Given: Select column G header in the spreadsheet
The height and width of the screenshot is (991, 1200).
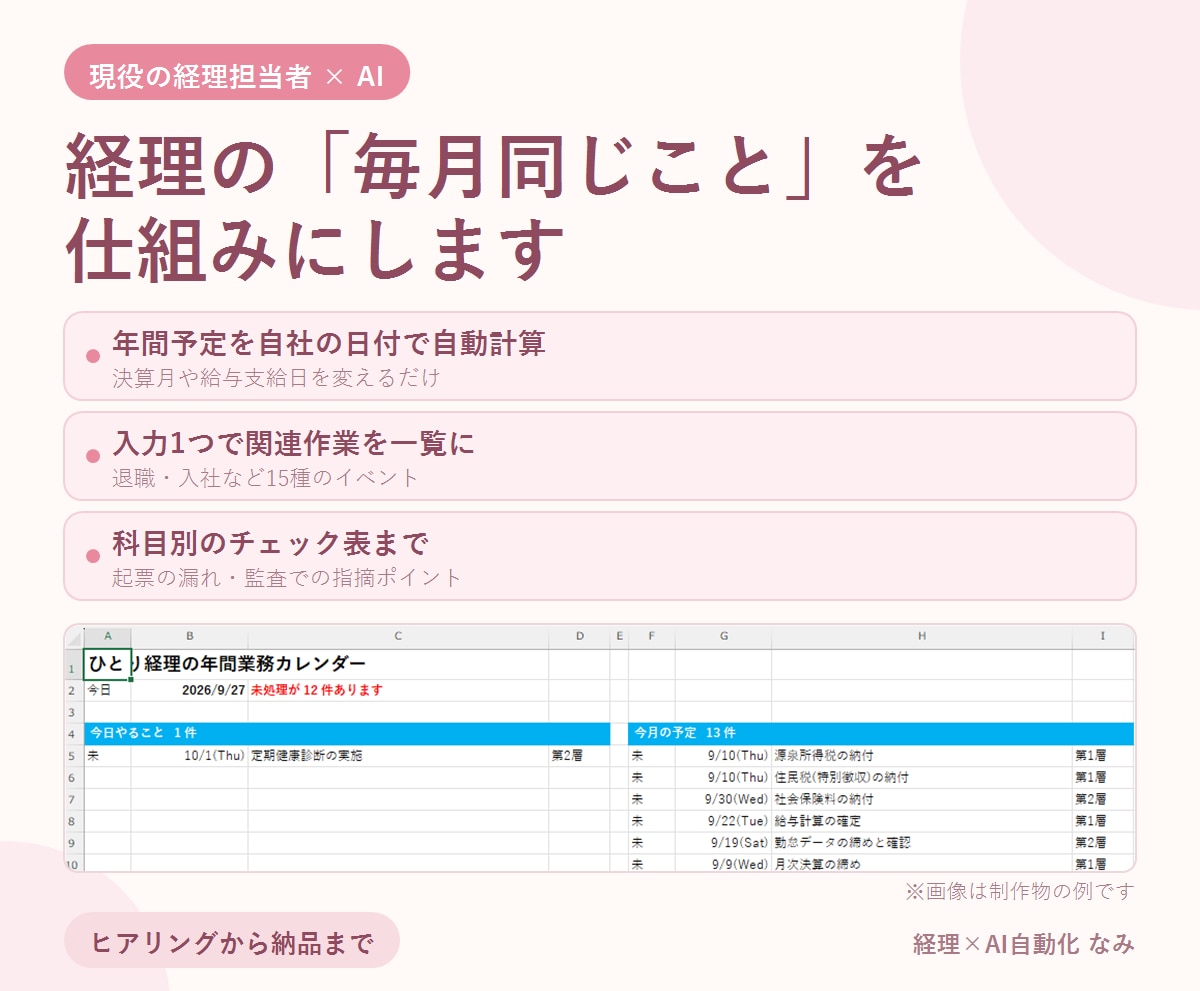Looking at the screenshot, I should pyautogui.click(x=723, y=636).
